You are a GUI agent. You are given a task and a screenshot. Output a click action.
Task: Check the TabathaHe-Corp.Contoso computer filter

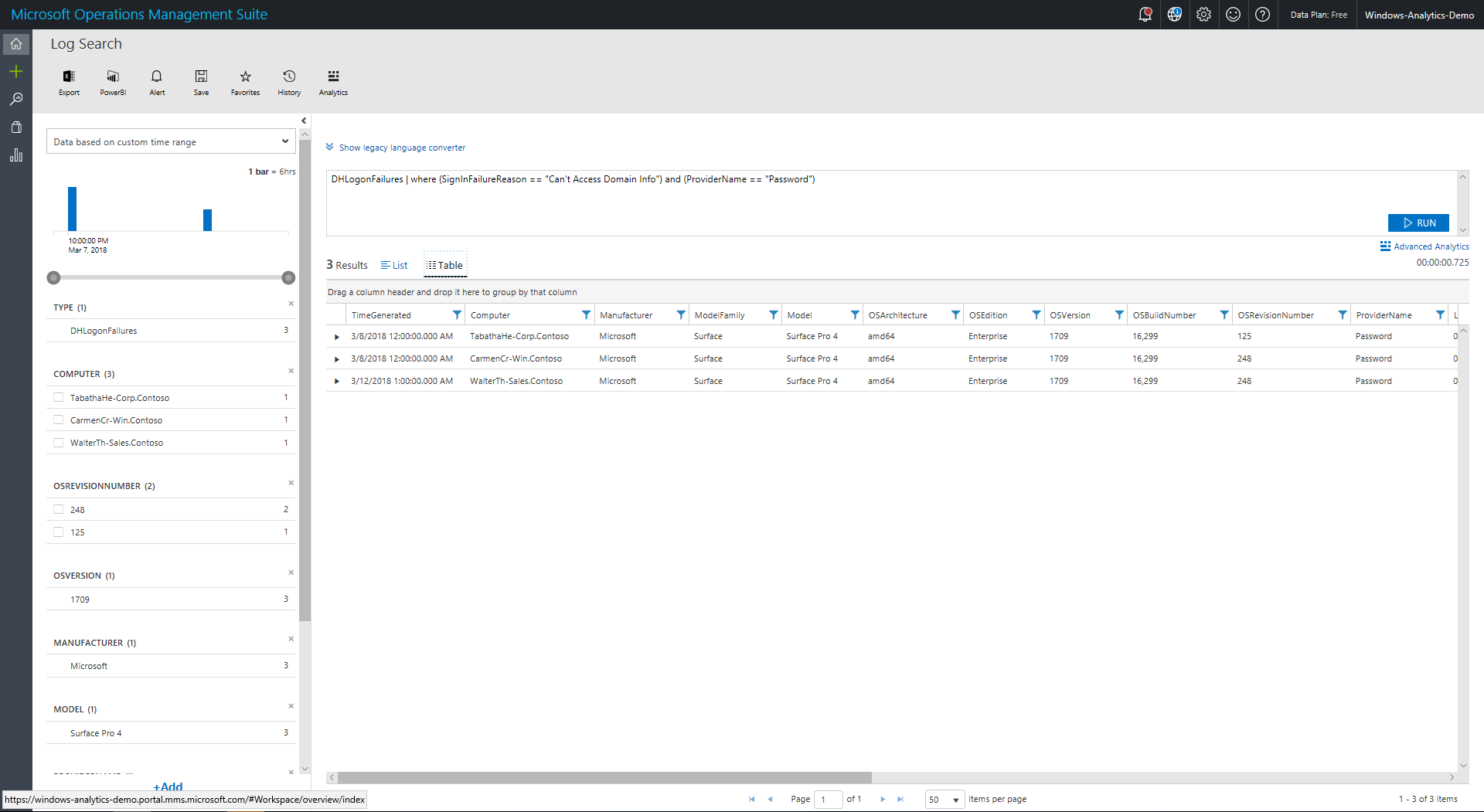point(59,398)
